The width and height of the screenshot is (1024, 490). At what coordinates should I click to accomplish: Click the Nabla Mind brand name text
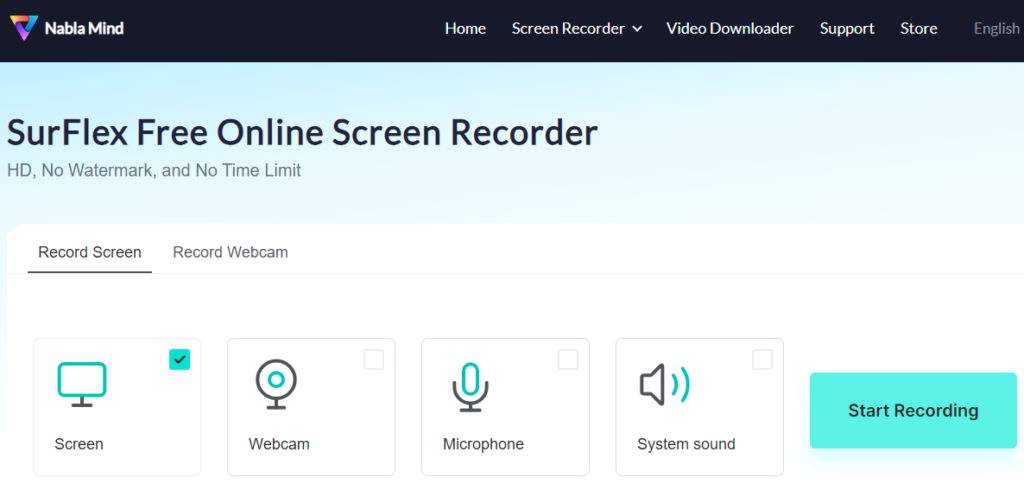[x=84, y=28]
